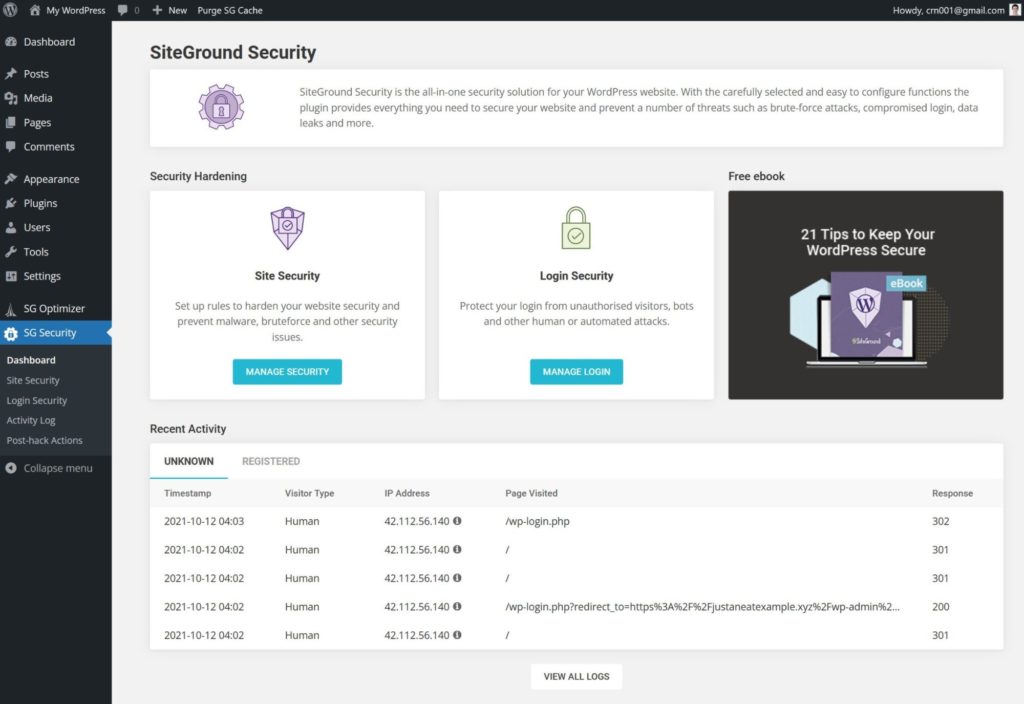This screenshot has height=704, width=1024.
Task: Open Login Security submenu item
Action: (x=37, y=400)
